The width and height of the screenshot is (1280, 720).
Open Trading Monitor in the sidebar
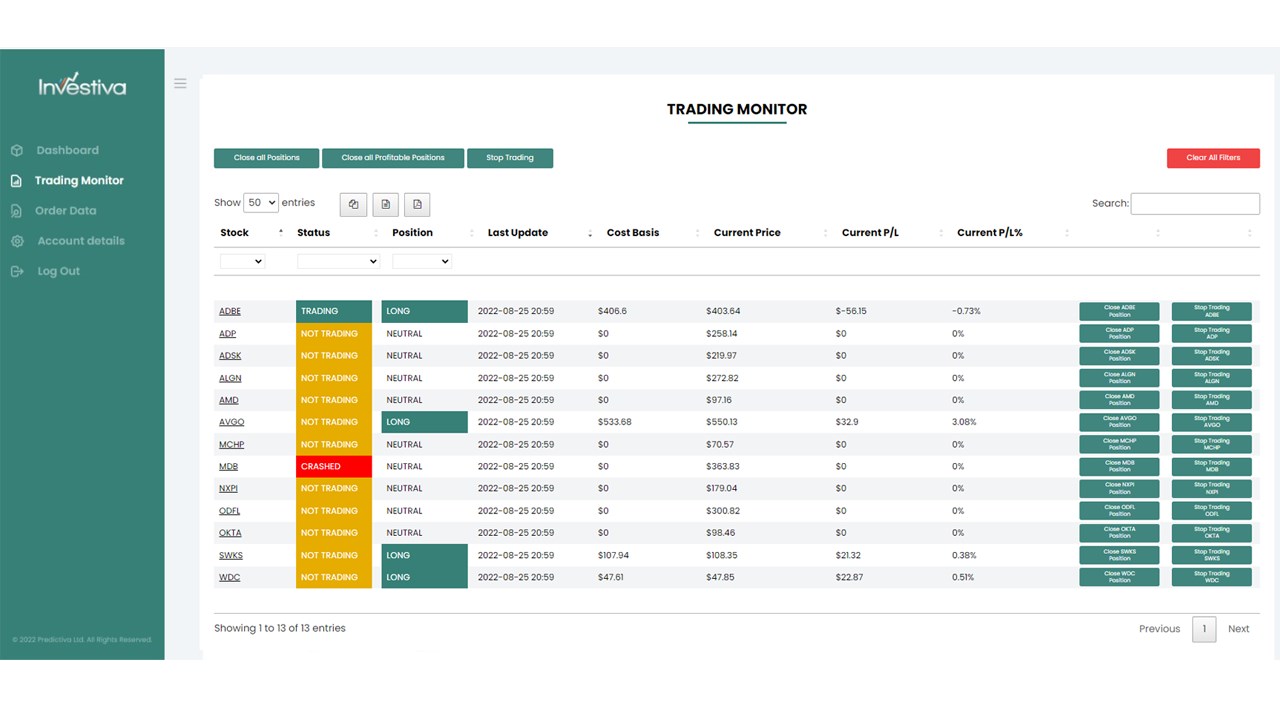[79, 181]
